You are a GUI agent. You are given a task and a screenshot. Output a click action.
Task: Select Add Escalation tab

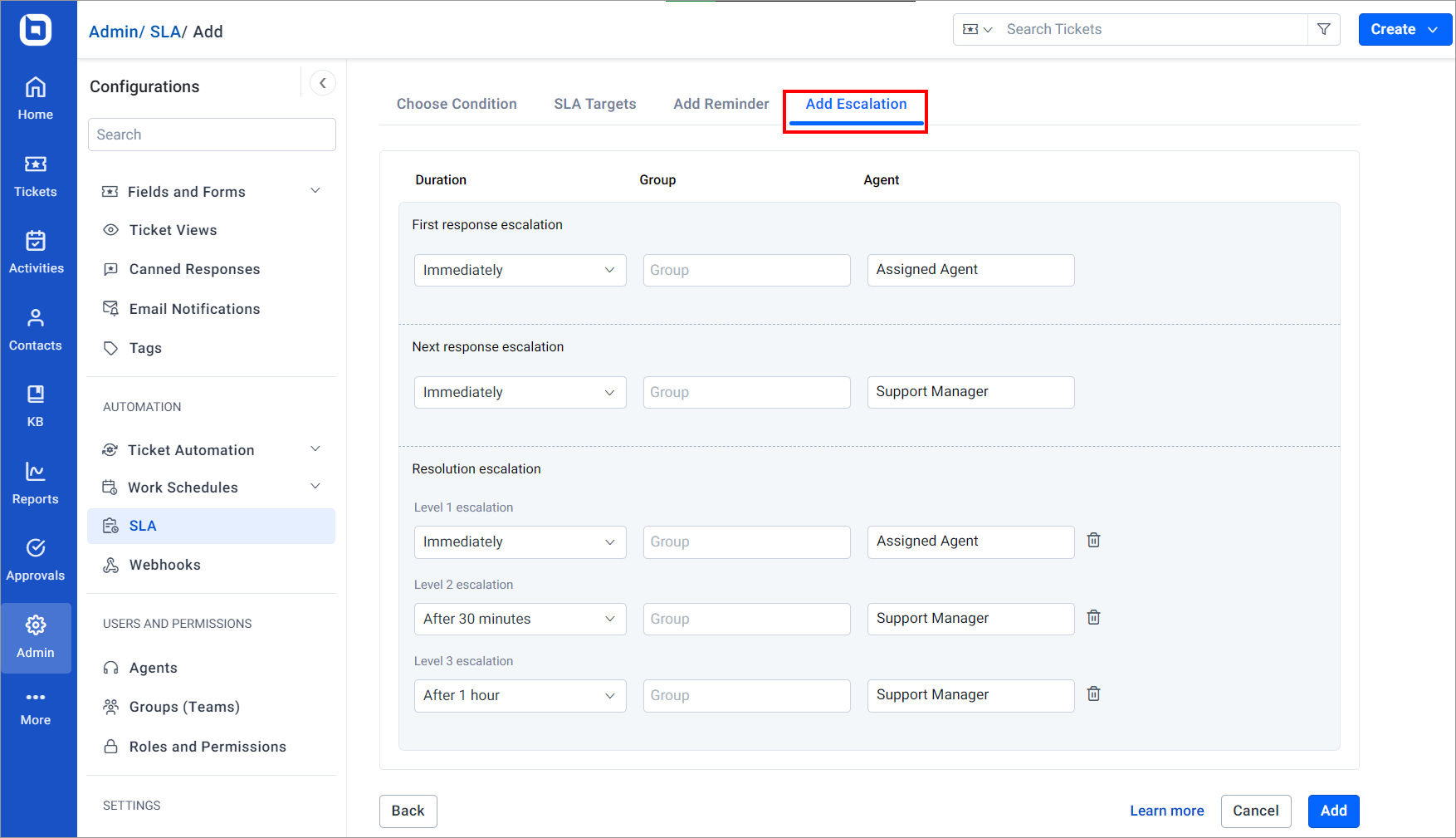pyautogui.click(x=856, y=105)
